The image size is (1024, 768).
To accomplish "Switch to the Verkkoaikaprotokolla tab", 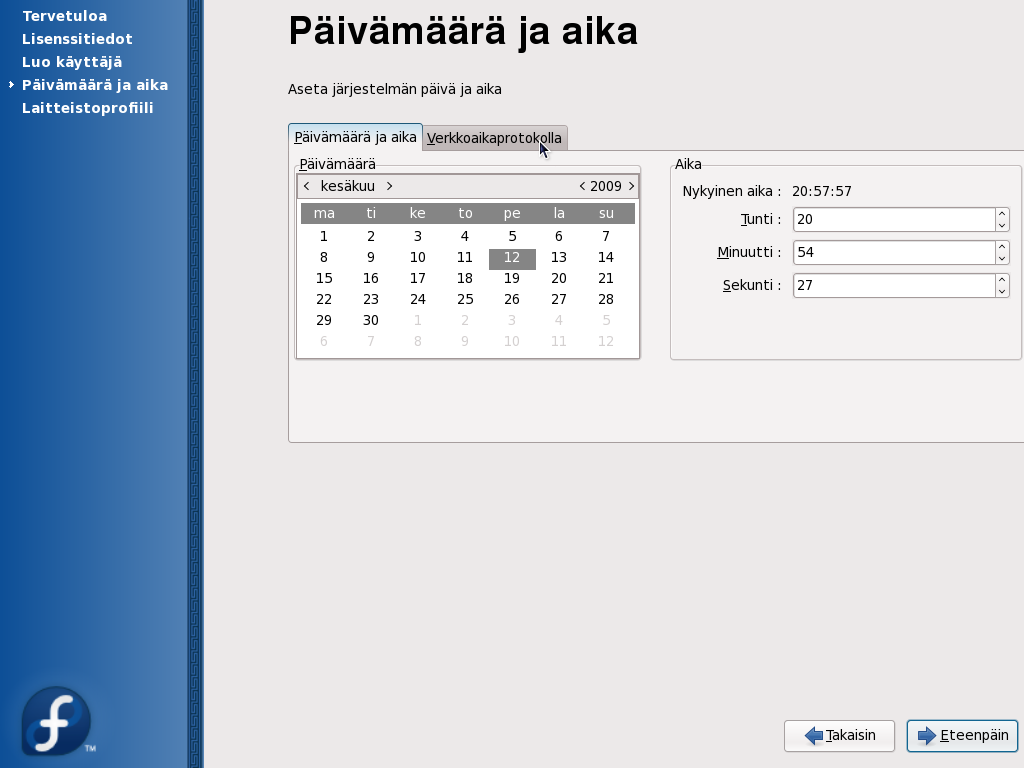I will coord(494,138).
